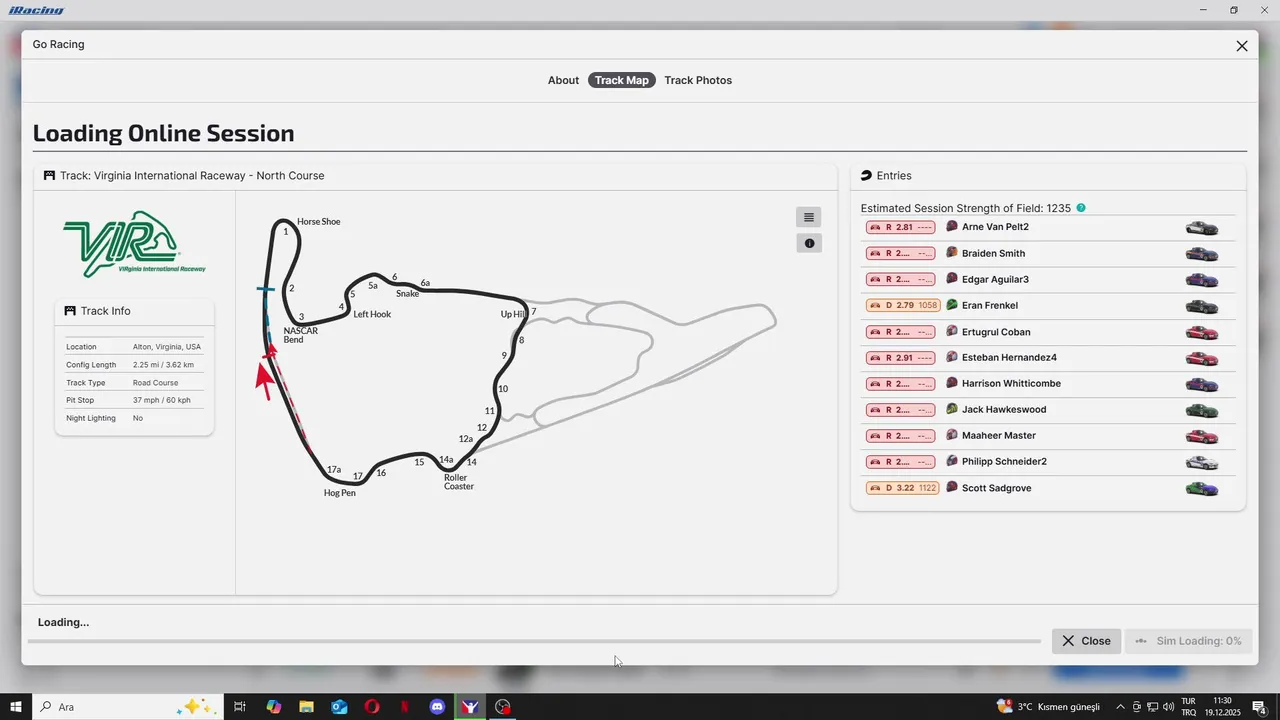
Task: Click the Snake label on track map
Action: [407, 294]
